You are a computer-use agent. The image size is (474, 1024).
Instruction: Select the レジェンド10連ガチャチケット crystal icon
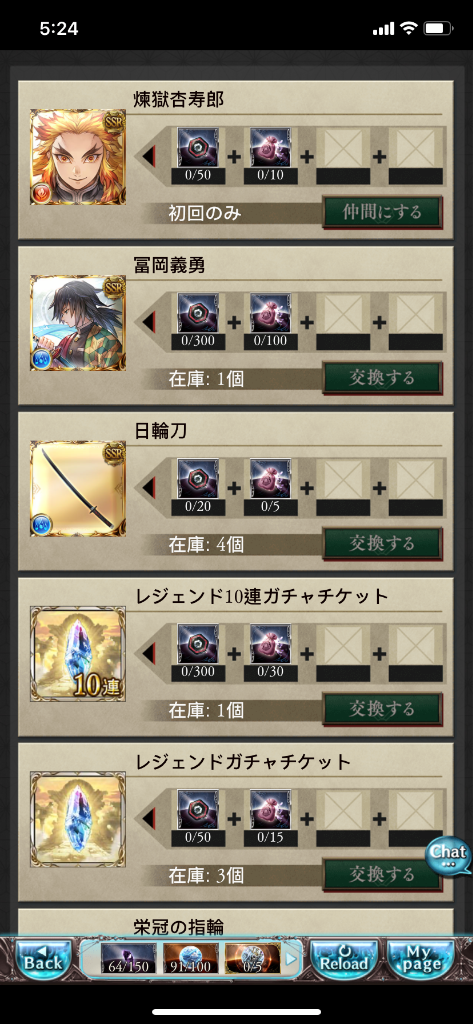[x=78, y=654]
